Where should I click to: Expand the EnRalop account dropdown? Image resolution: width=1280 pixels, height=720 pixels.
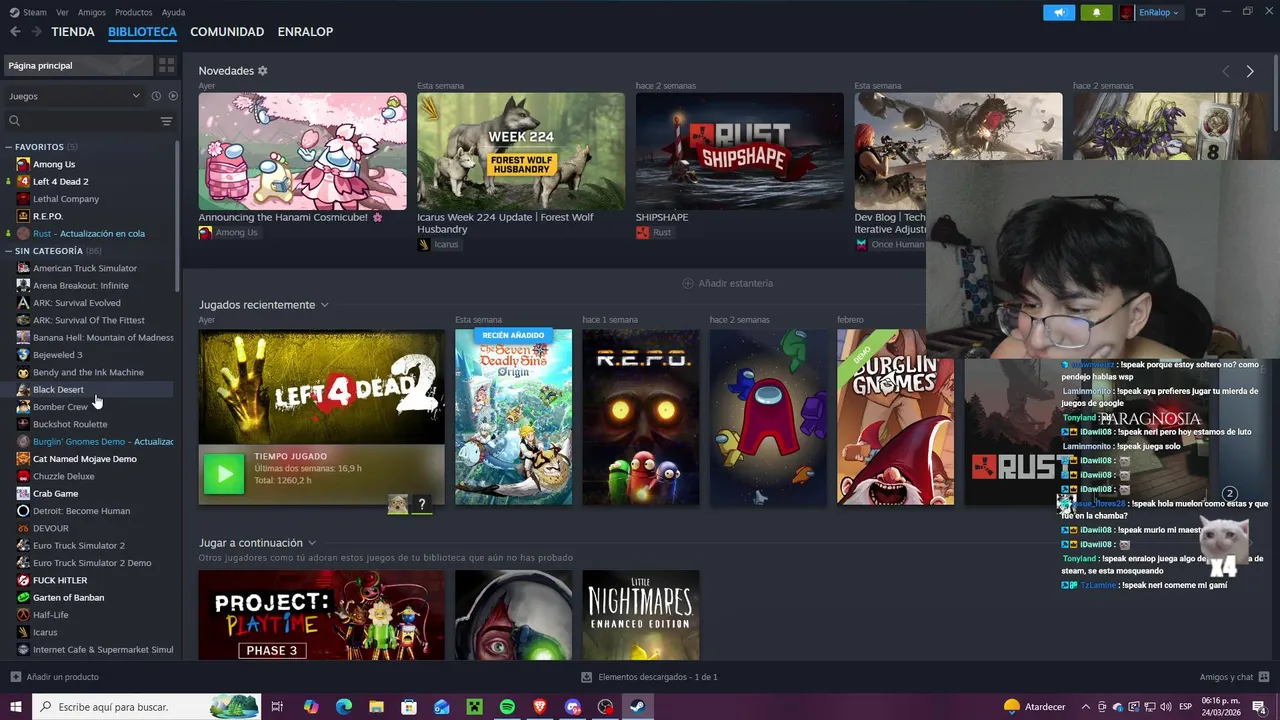[1150, 12]
